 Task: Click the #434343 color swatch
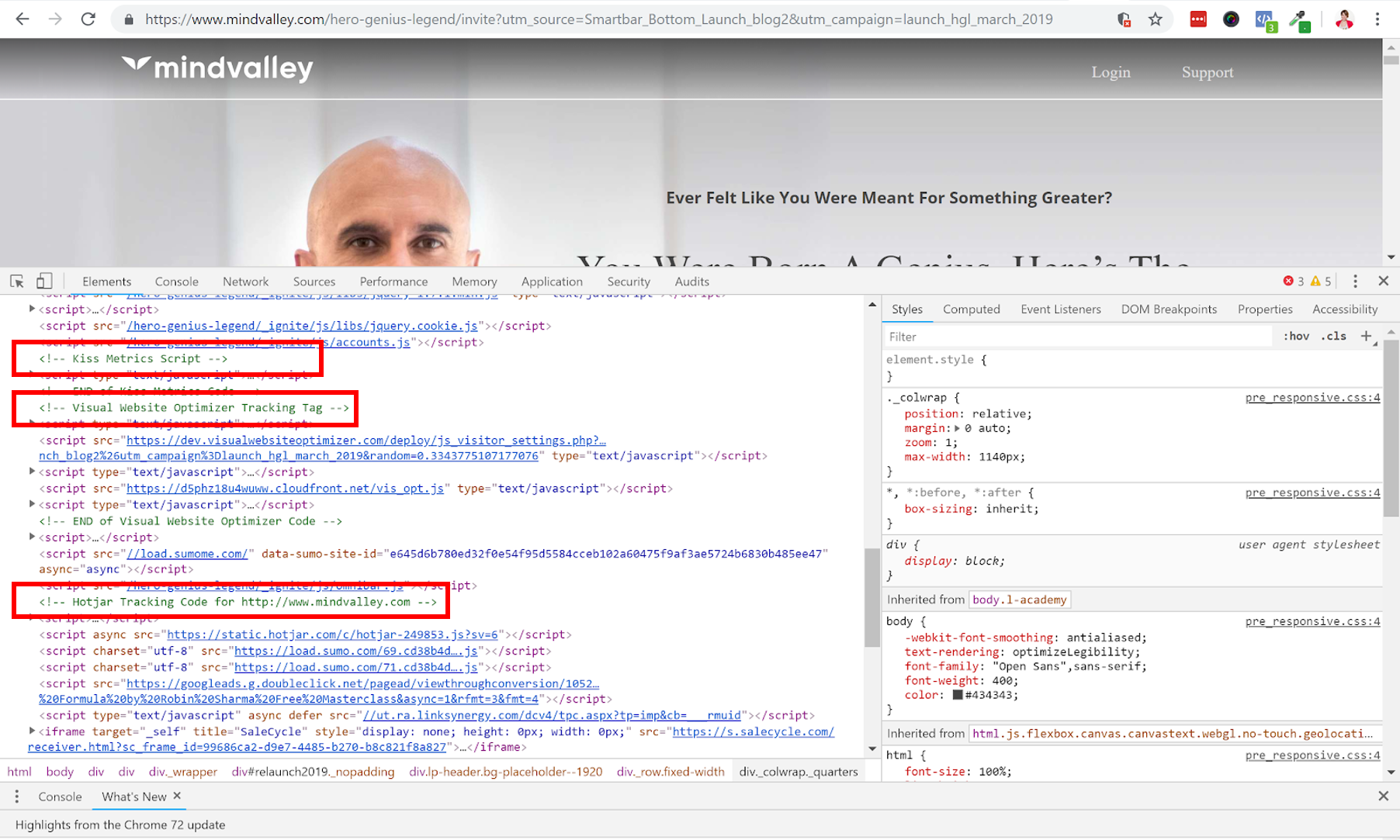[x=958, y=695]
